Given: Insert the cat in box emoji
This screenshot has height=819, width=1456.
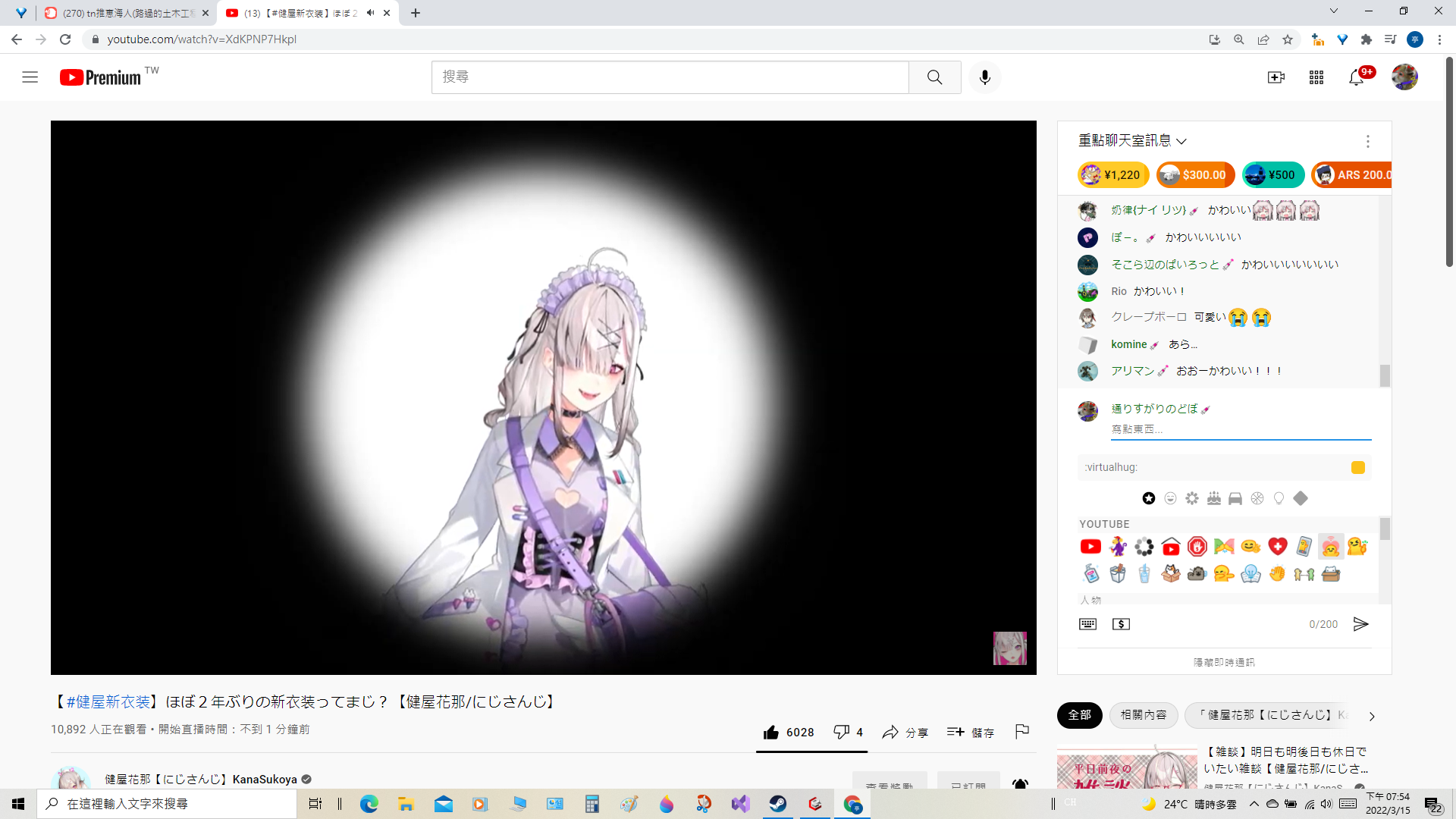Looking at the screenshot, I should pyautogui.click(x=1171, y=573).
